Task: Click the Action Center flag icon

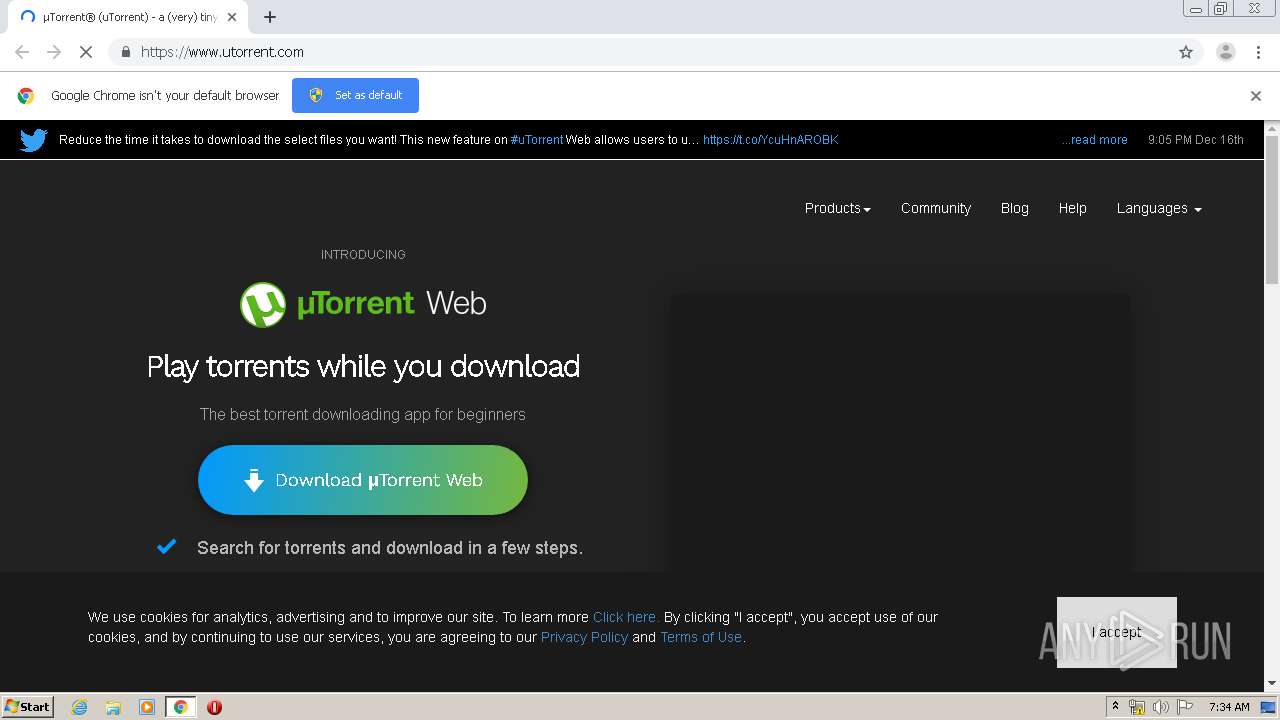Action: tap(1184, 707)
